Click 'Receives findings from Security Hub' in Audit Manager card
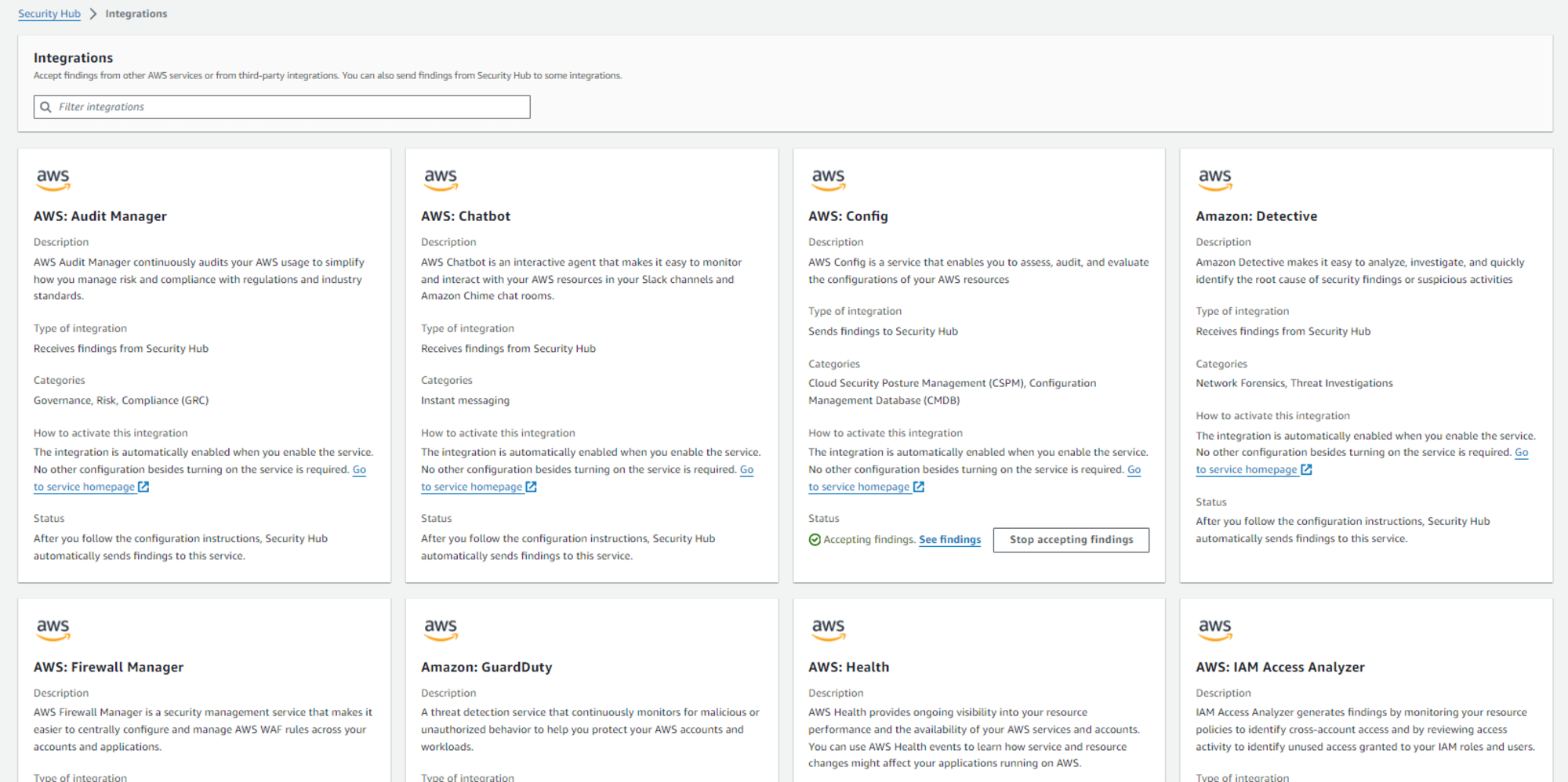This screenshot has width=1568, height=782. click(x=121, y=349)
